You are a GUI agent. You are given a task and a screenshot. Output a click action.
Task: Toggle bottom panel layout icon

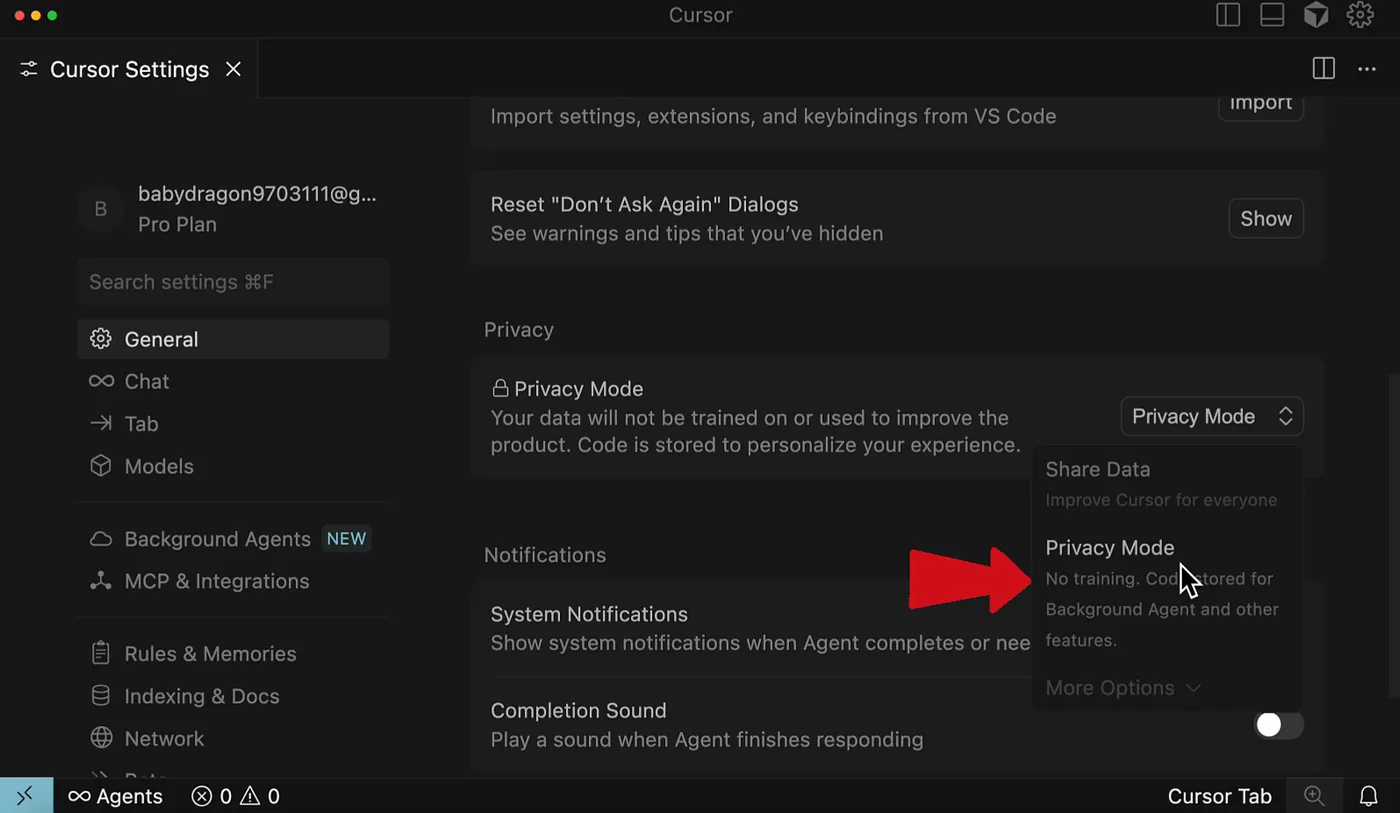(x=1272, y=15)
